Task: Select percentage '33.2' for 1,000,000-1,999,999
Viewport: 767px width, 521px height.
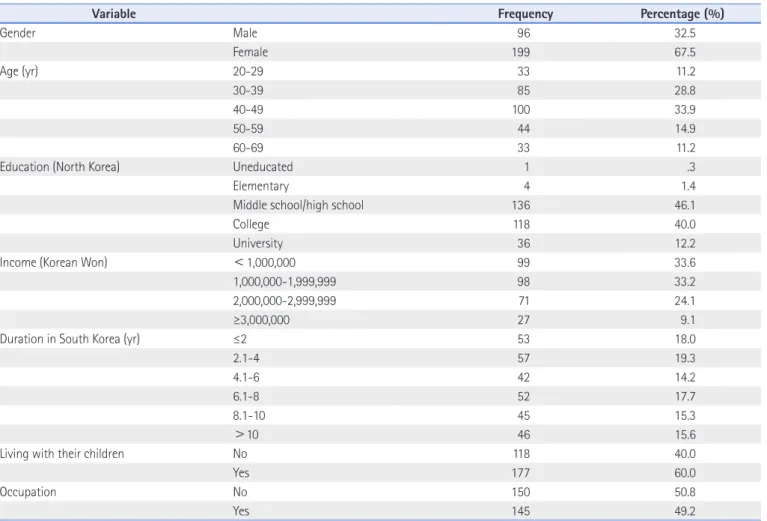Action: (x=685, y=282)
